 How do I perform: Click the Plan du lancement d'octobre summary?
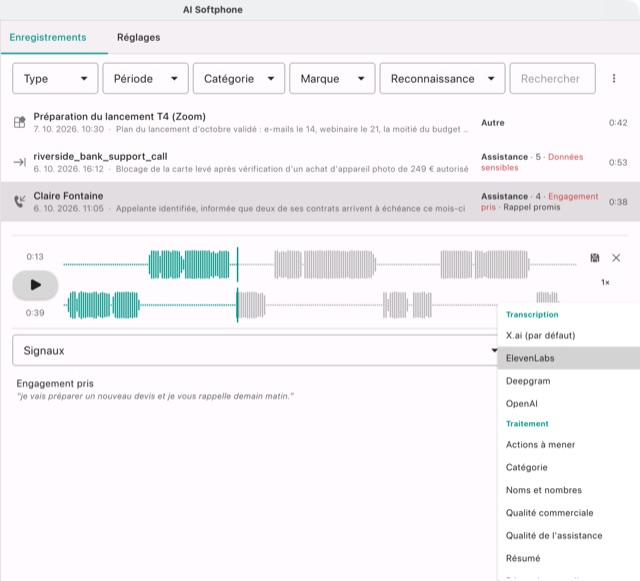point(292,129)
